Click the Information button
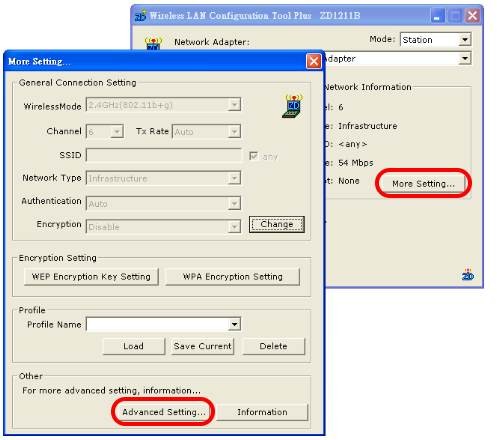497x440 pixels. pos(262,412)
